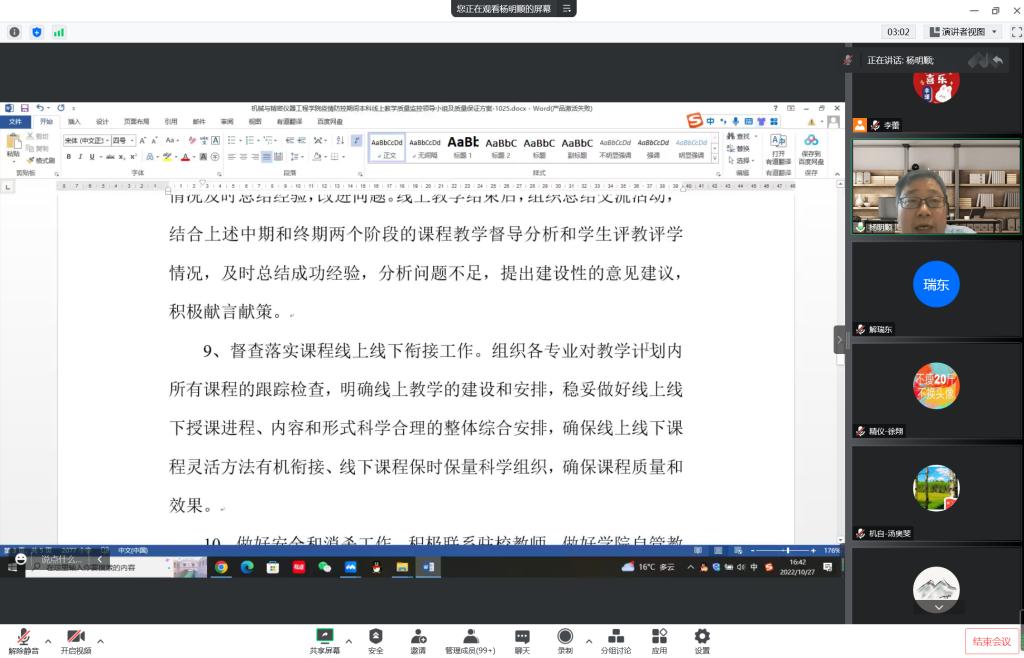
Task: Open 管理成员 participants panel
Action: point(469,639)
